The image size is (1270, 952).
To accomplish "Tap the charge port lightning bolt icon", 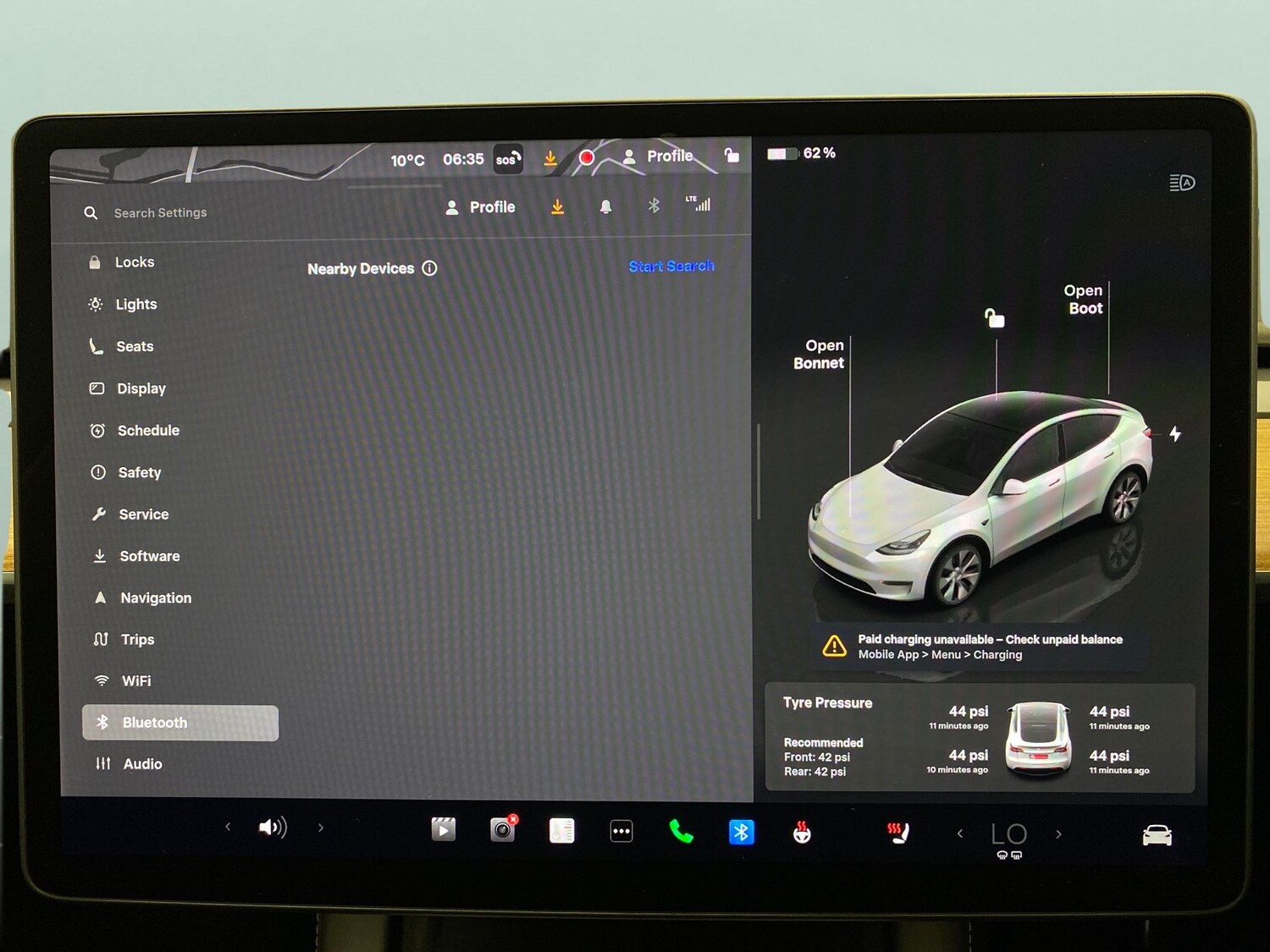I will coord(1175,434).
